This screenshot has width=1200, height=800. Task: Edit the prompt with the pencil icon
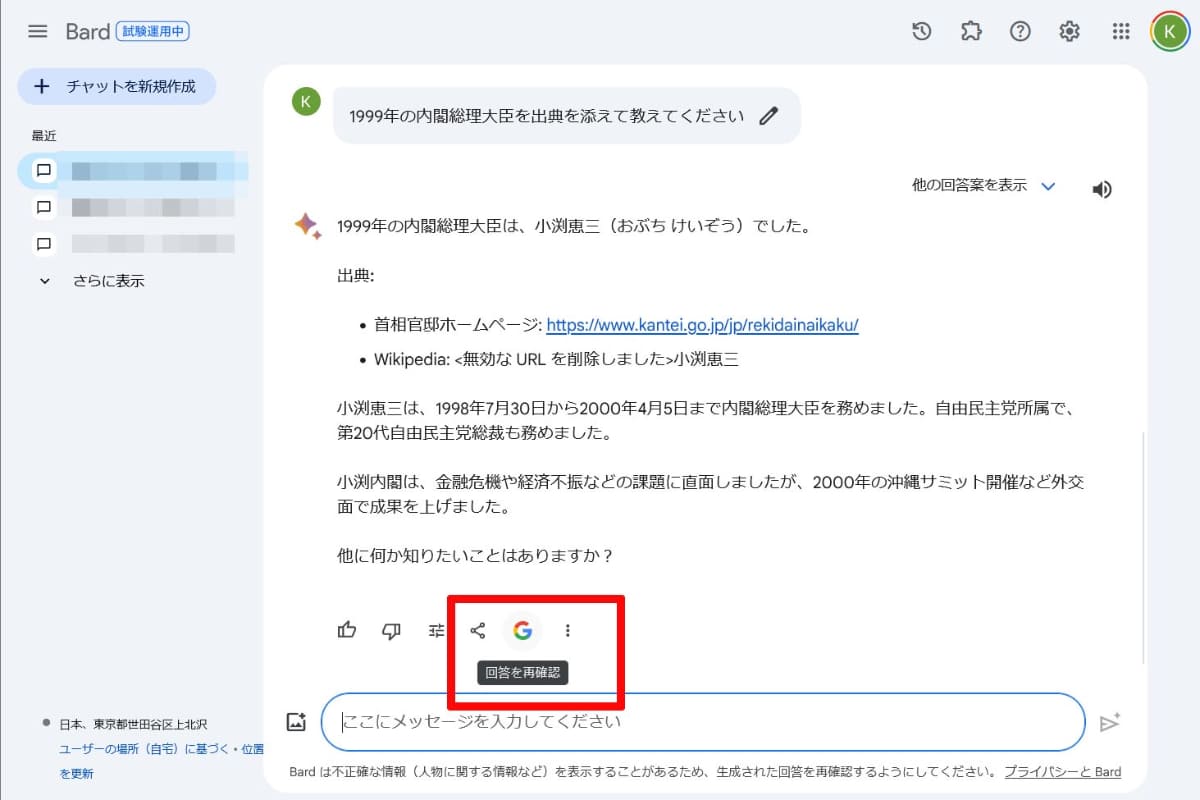point(768,115)
